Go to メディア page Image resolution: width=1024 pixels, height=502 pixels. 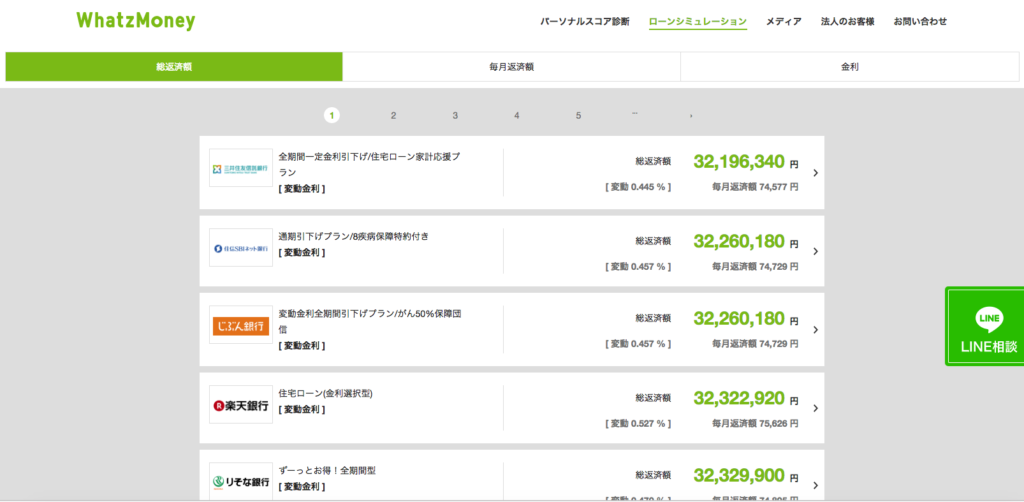[784, 22]
